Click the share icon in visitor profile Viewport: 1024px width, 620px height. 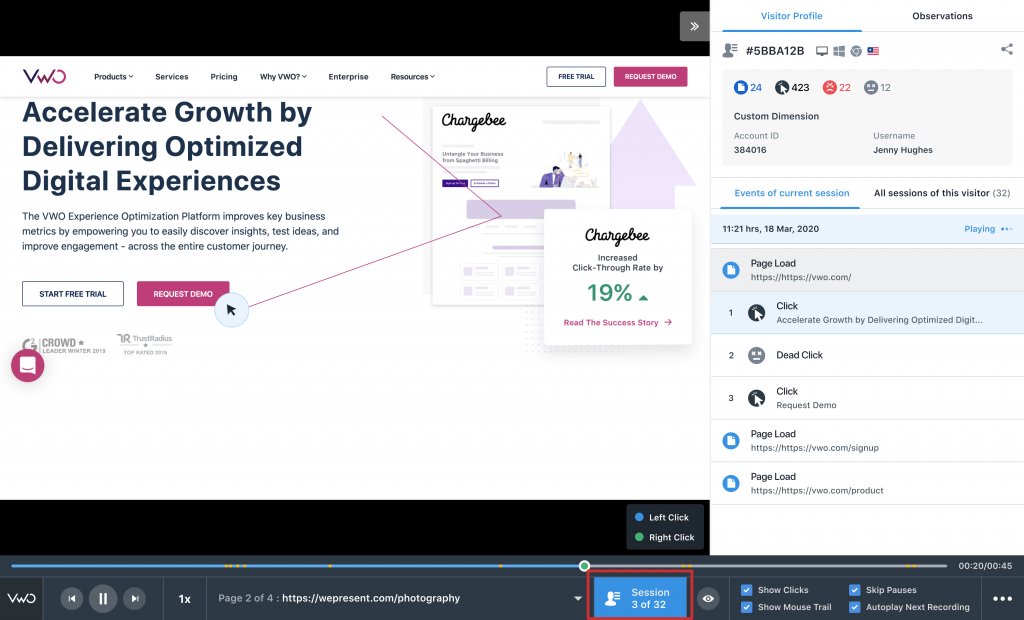1006,49
